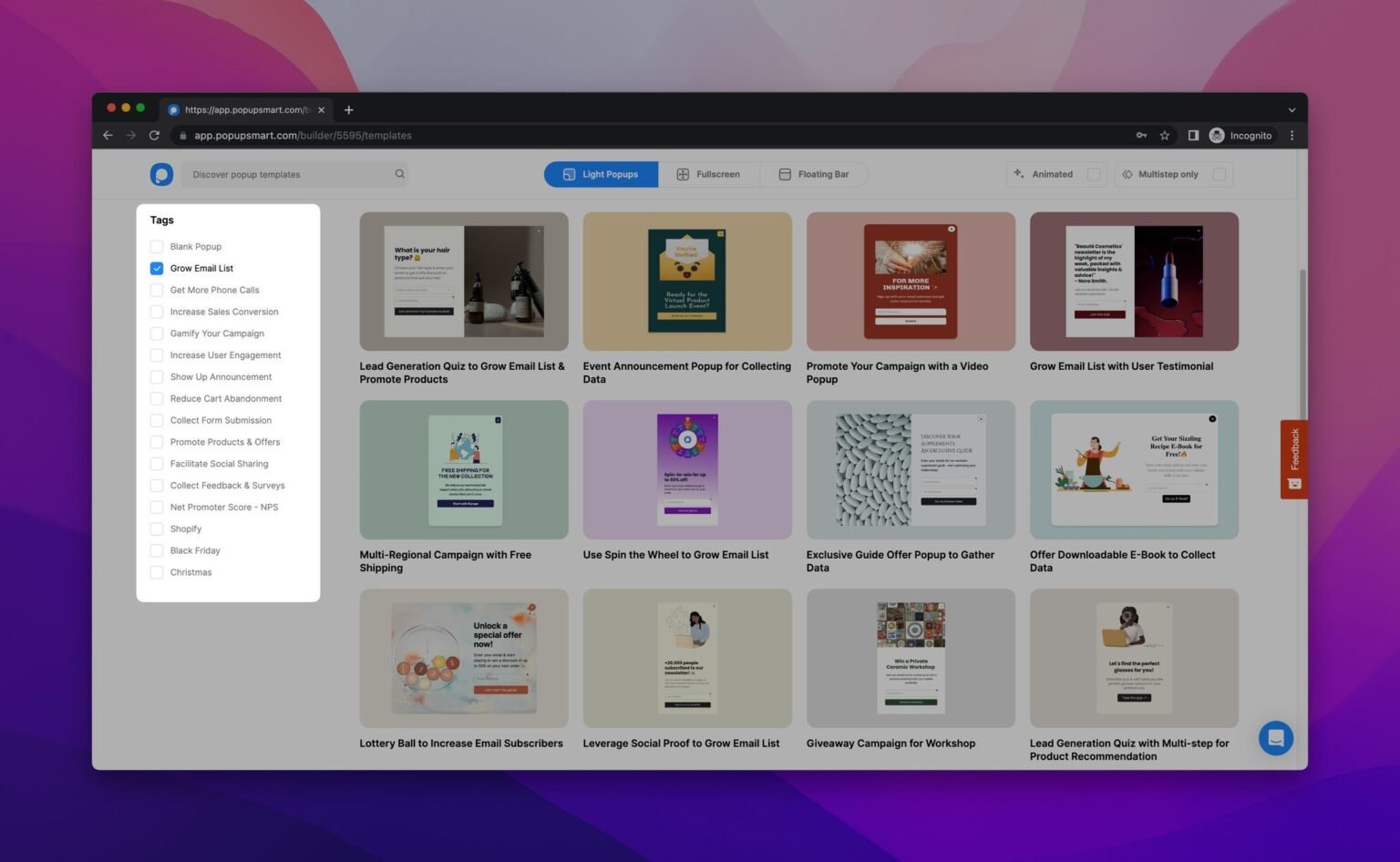1400x862 pixels.
Task: Enable the Multistep only checkbox
Action: pos(1219,174)
